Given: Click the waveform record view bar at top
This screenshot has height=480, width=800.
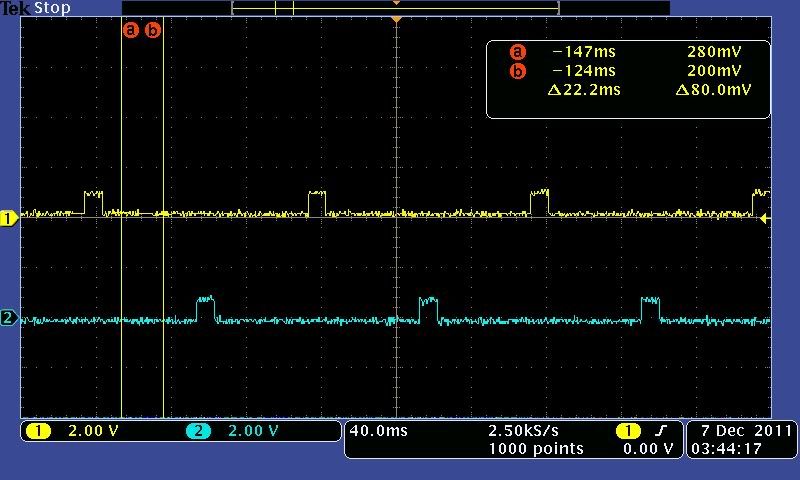Looking at the screenshot, I should point(395,8).
